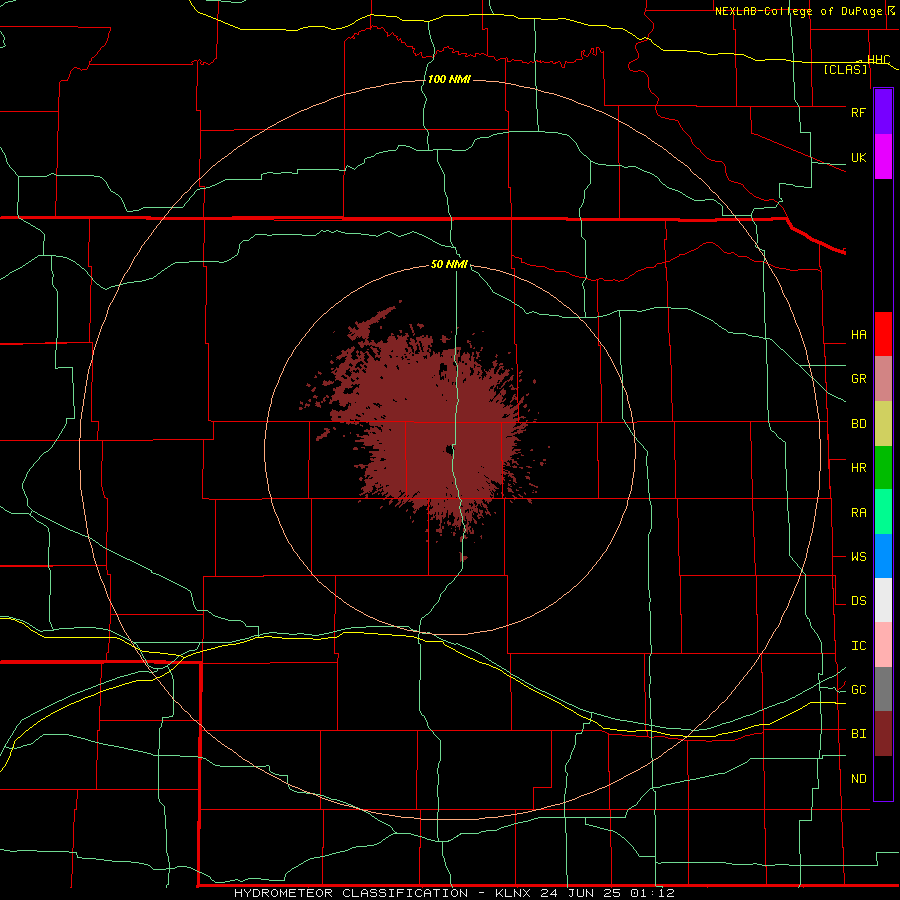Click the GC gray legend swatch
The image size is (900, 900).
pos(883,689)
